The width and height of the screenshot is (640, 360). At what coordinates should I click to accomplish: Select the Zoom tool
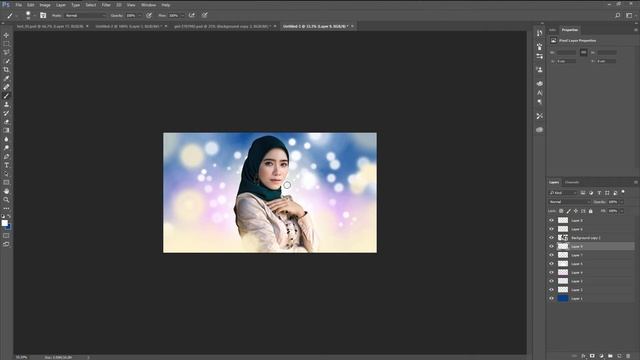coord(6,200)
